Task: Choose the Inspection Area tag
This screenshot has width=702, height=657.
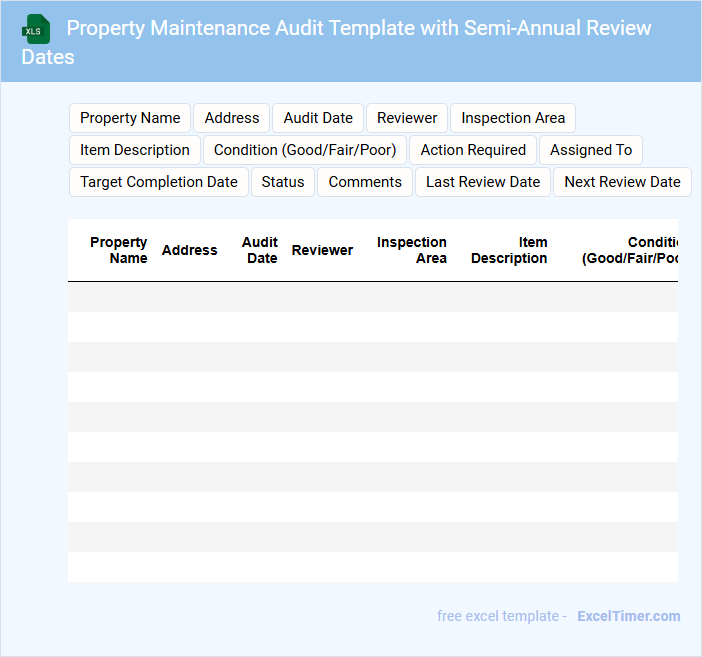Action: point(513,118)
